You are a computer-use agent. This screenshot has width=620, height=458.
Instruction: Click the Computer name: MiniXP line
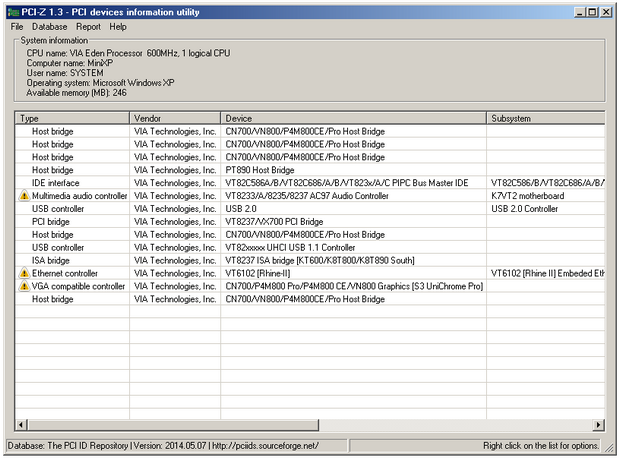(70, 63)
